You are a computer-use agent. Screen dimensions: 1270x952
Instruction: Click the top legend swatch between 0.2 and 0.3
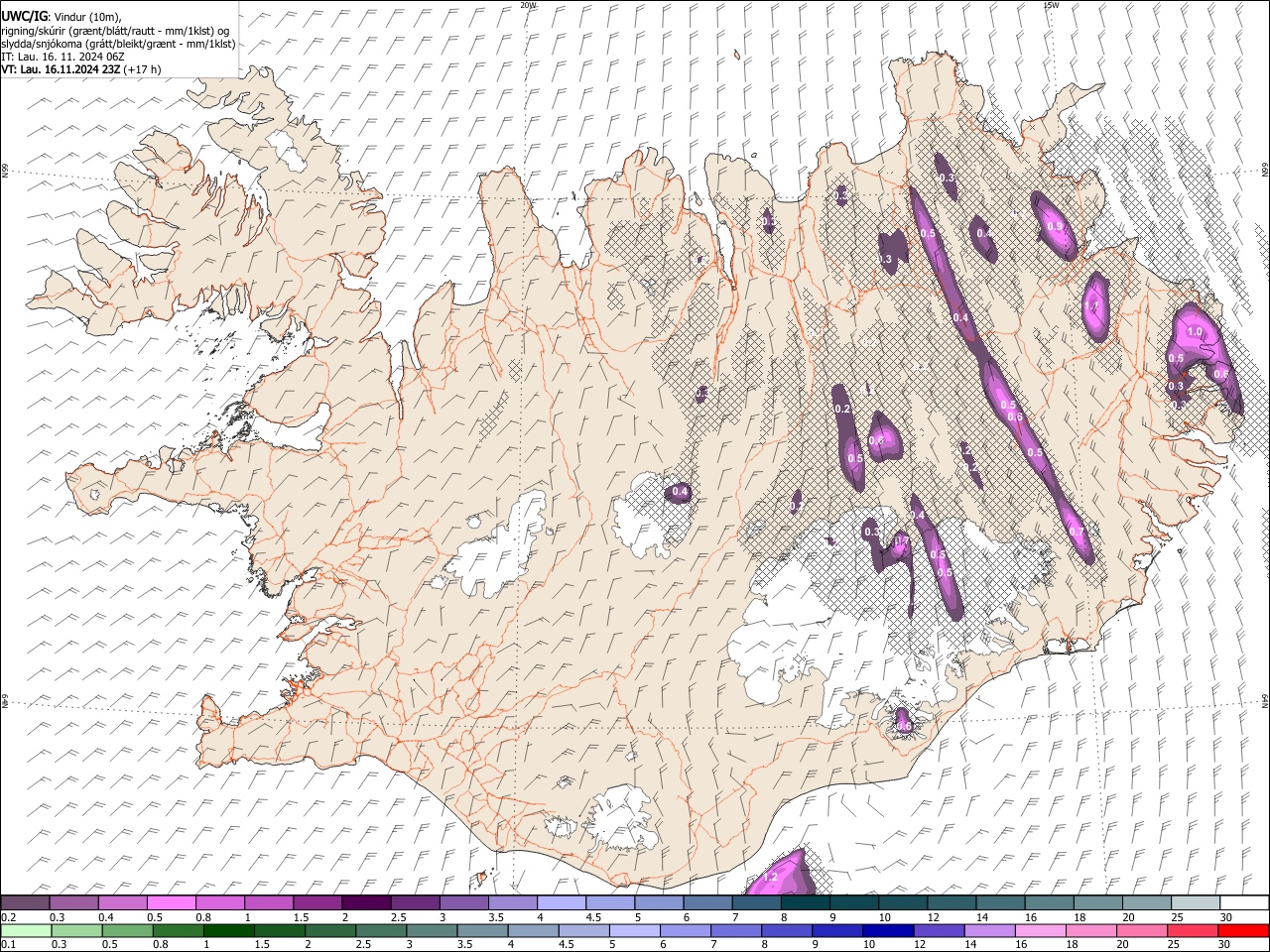click(25, 903)
